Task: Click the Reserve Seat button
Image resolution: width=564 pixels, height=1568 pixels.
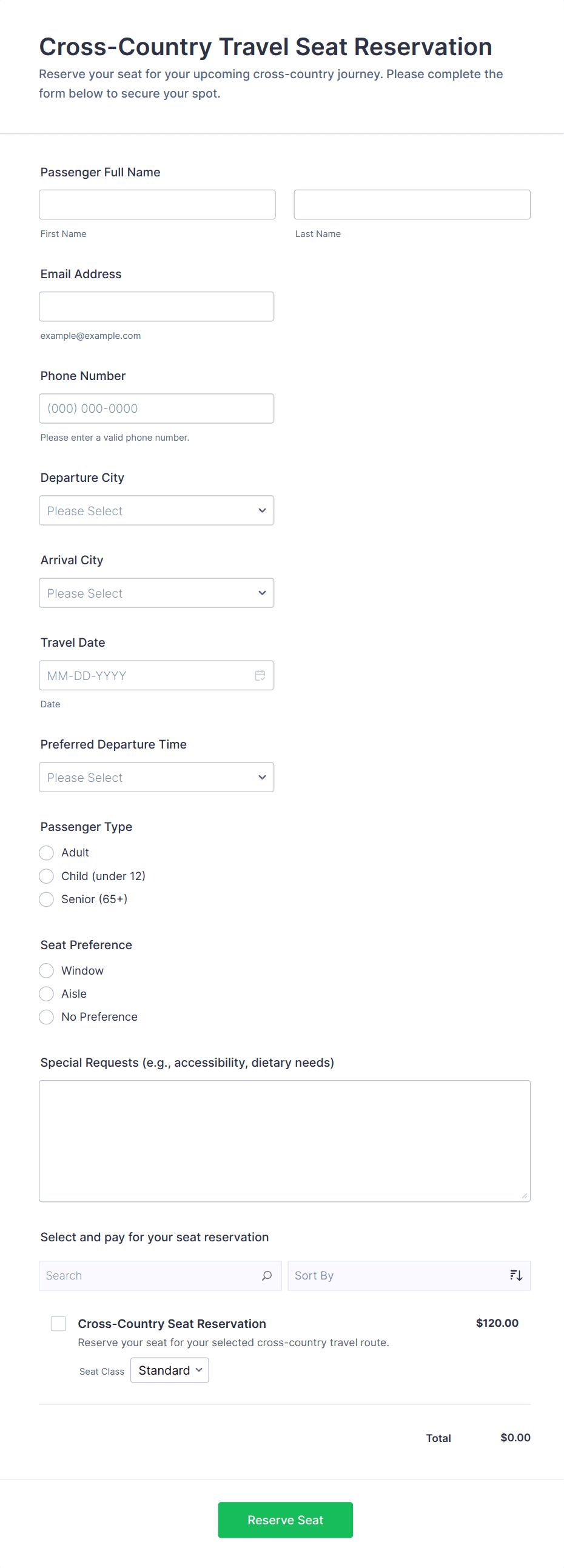Action: (x=285, y=1520)
